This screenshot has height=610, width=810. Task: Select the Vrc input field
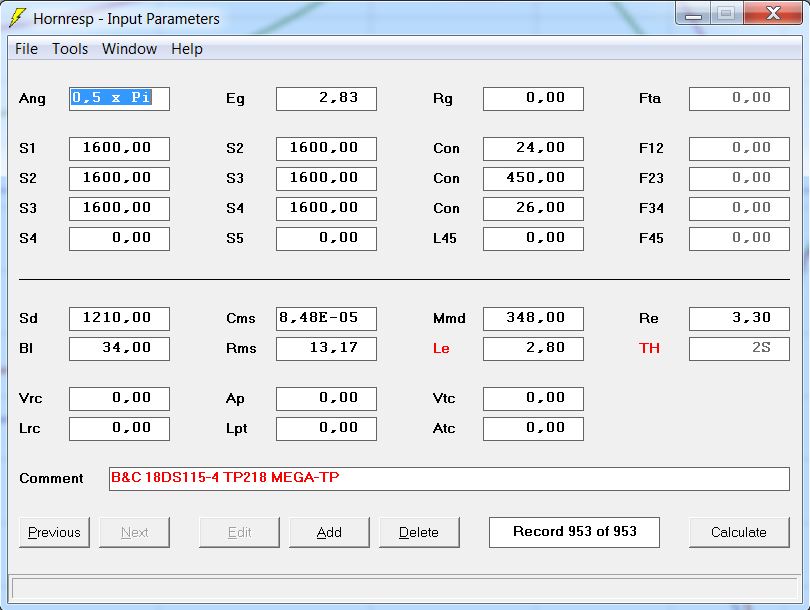pos(119,399)
